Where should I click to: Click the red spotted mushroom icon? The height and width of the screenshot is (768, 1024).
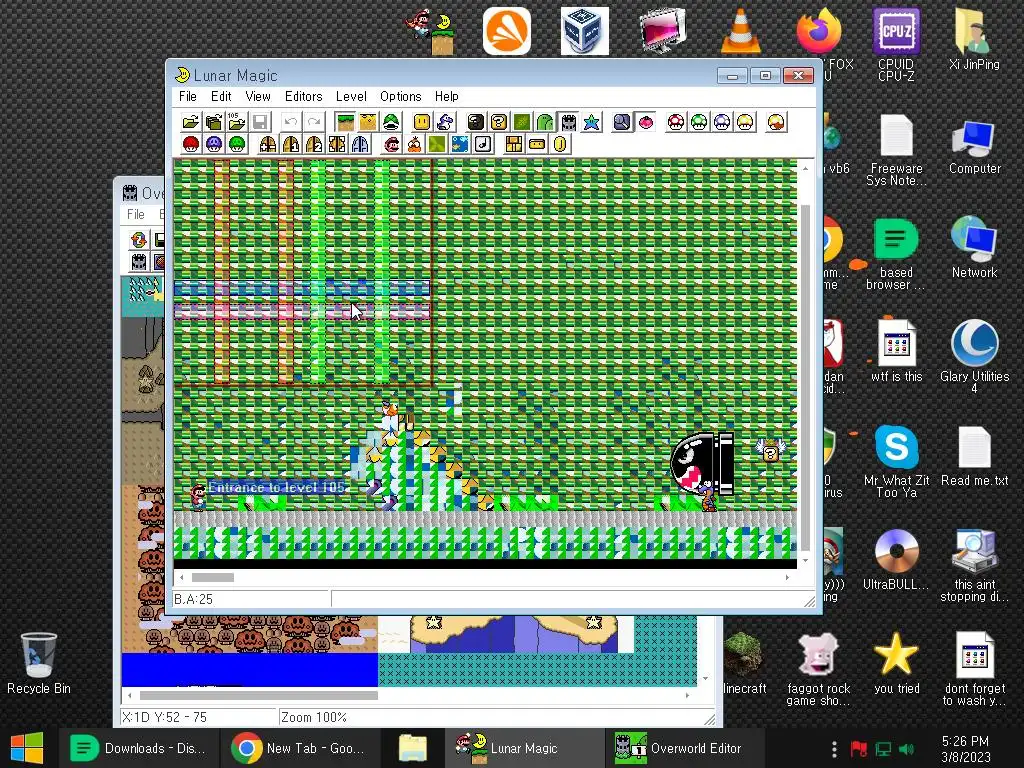coord(676,122)
